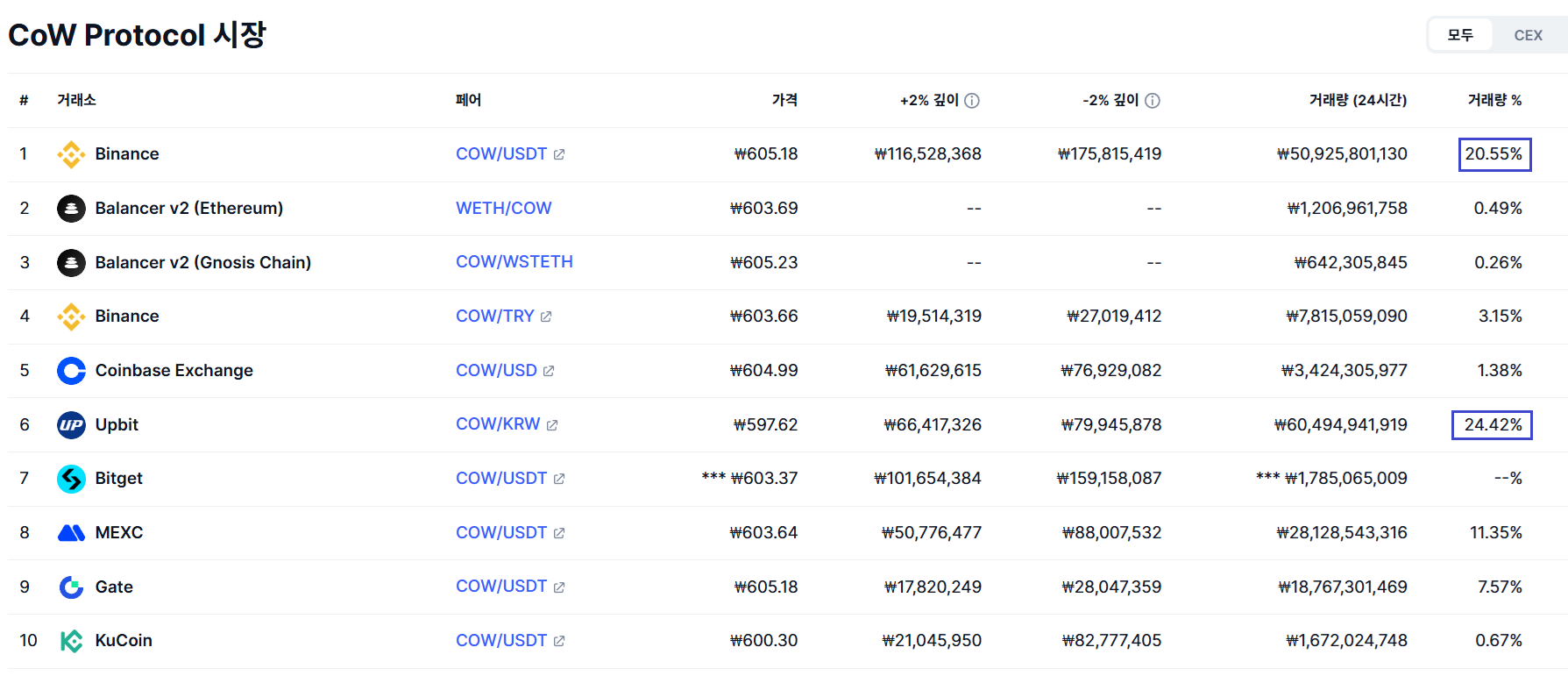
Task: Open the COW/TRY pair link
Action: (495, 316)
